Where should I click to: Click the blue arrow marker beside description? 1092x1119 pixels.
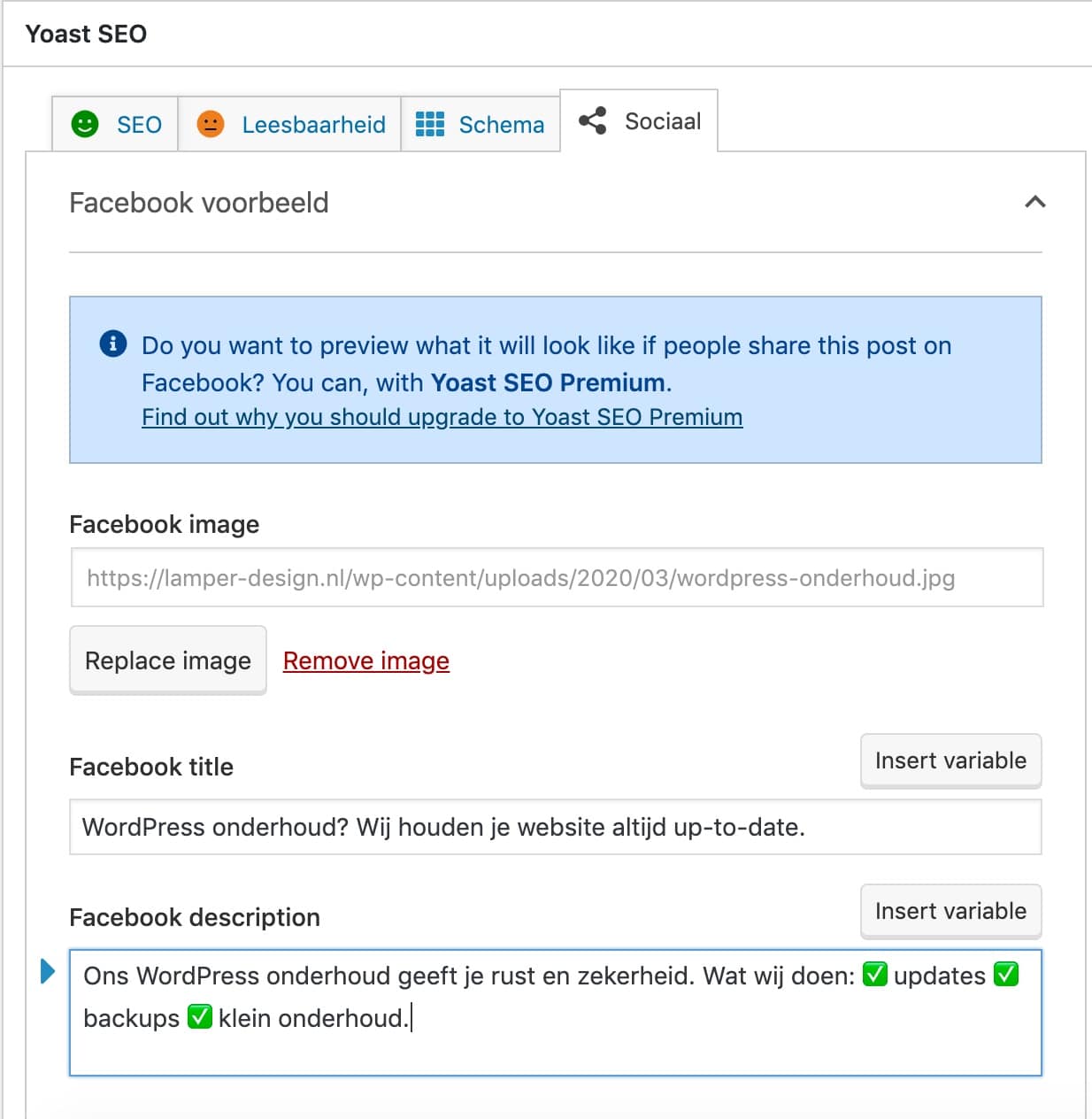pos(48,971)
